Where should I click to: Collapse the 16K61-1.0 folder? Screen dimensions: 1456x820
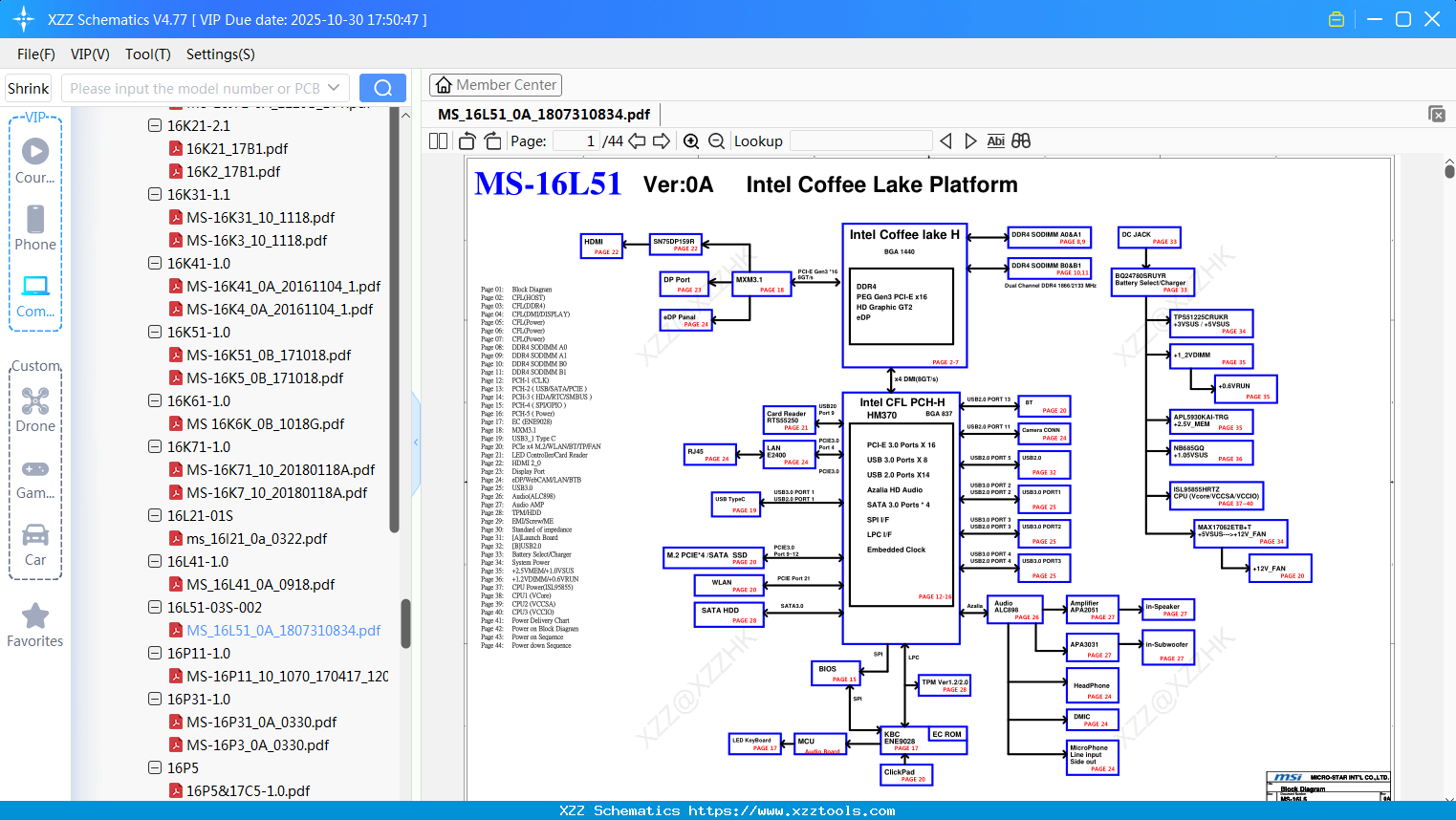click(x=155, y=400)
